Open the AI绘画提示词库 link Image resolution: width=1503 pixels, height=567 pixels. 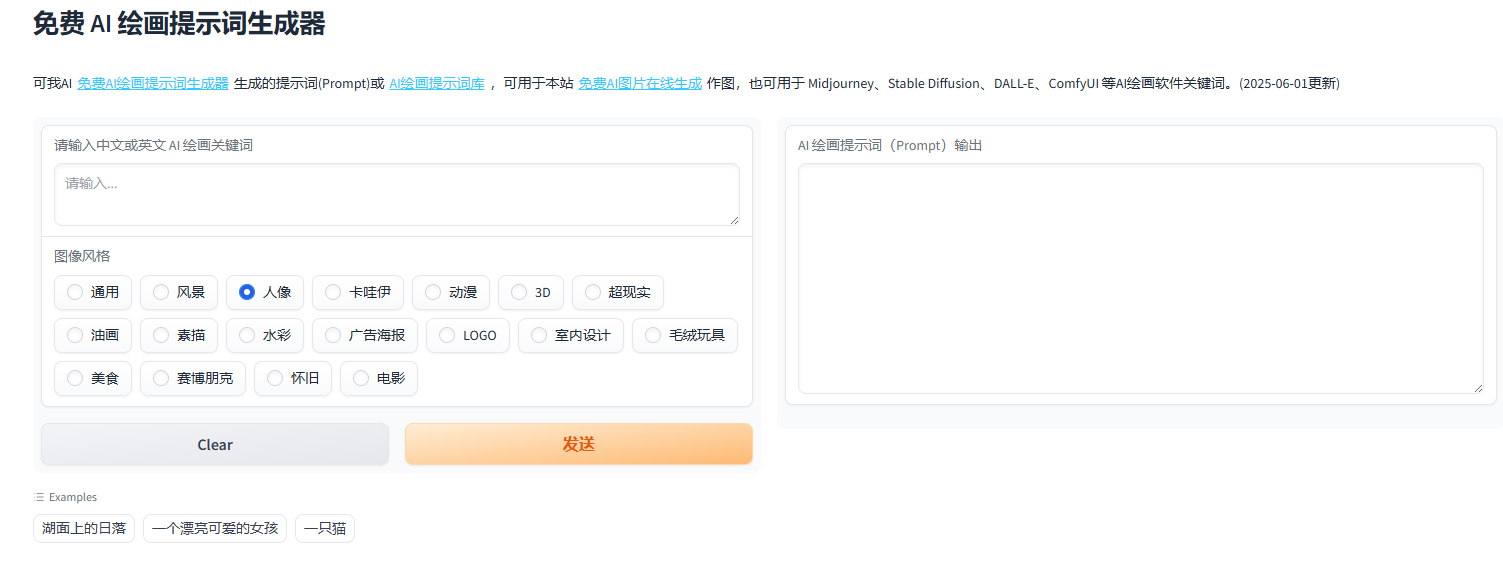[x=437, y=84]
